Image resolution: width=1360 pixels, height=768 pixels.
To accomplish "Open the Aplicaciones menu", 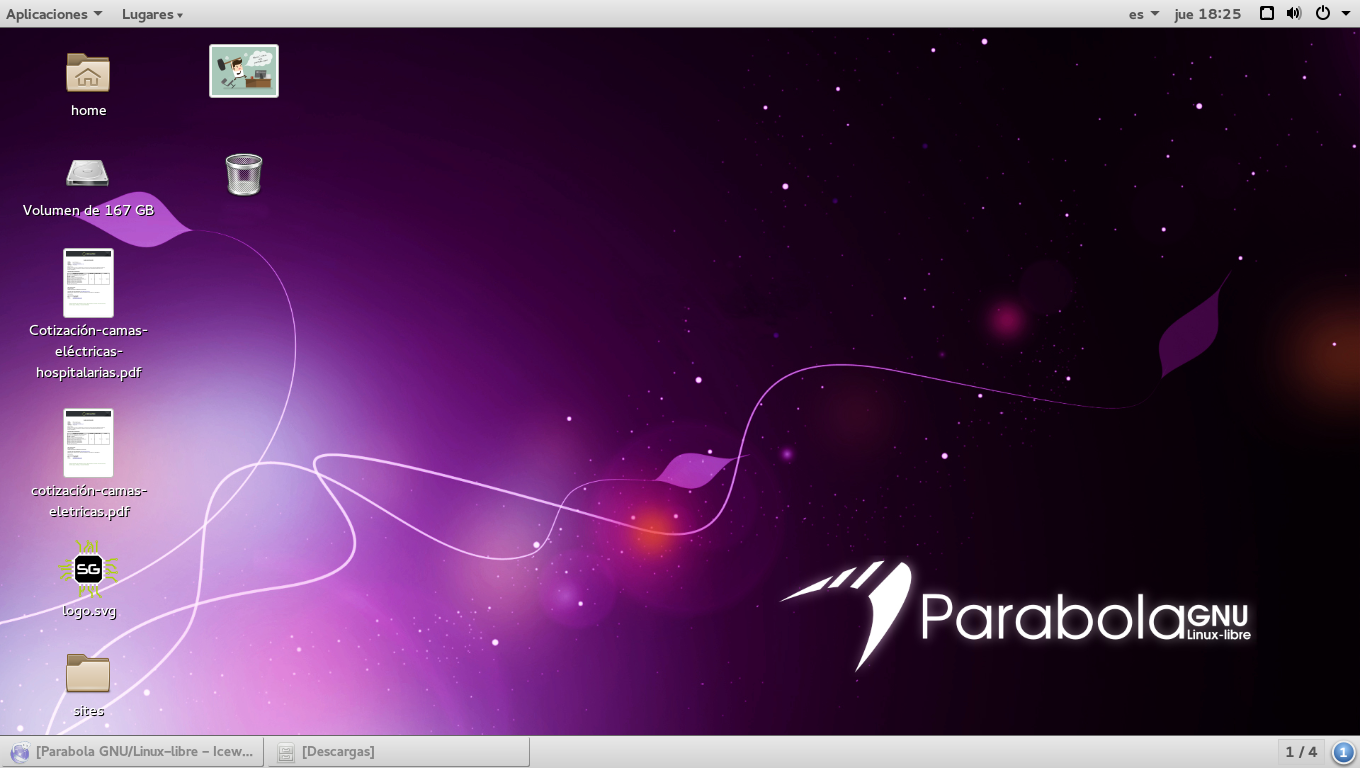I will coord(47,13).
